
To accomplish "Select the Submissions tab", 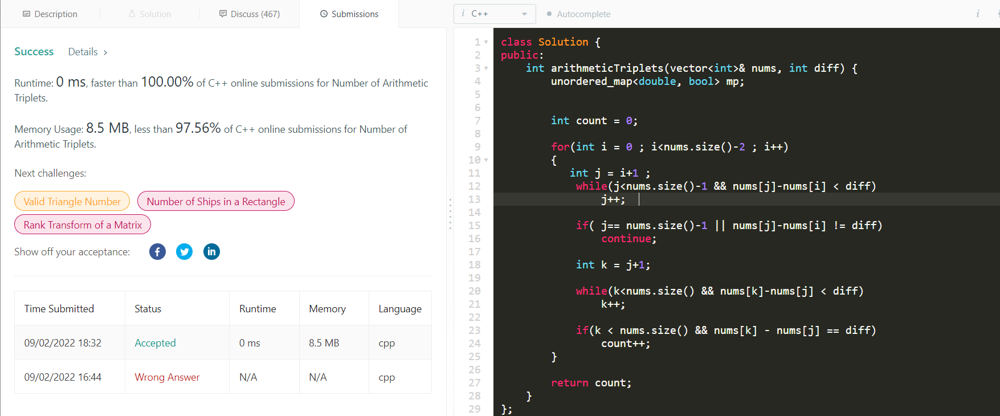I will (349, 14).
